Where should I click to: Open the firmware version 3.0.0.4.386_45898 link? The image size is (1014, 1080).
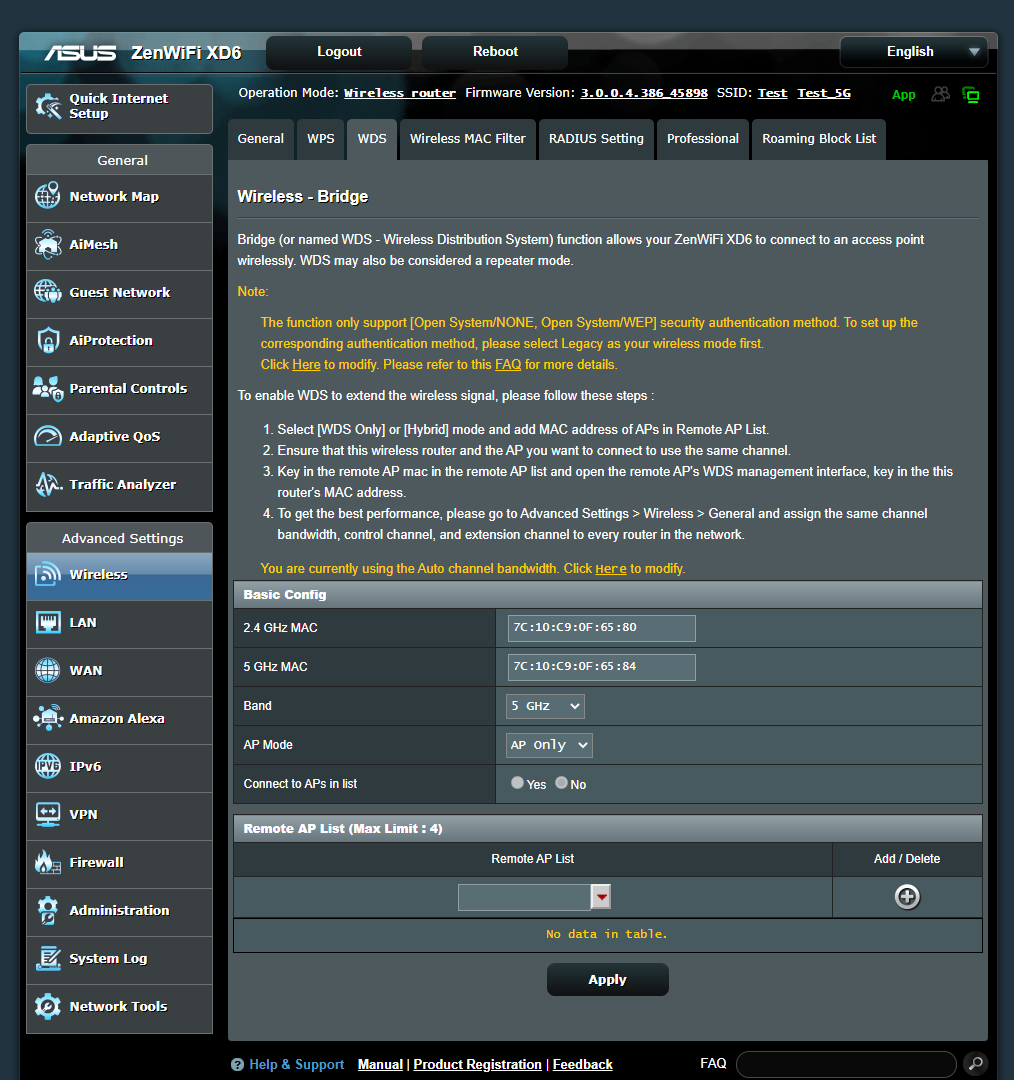(643, 93)
